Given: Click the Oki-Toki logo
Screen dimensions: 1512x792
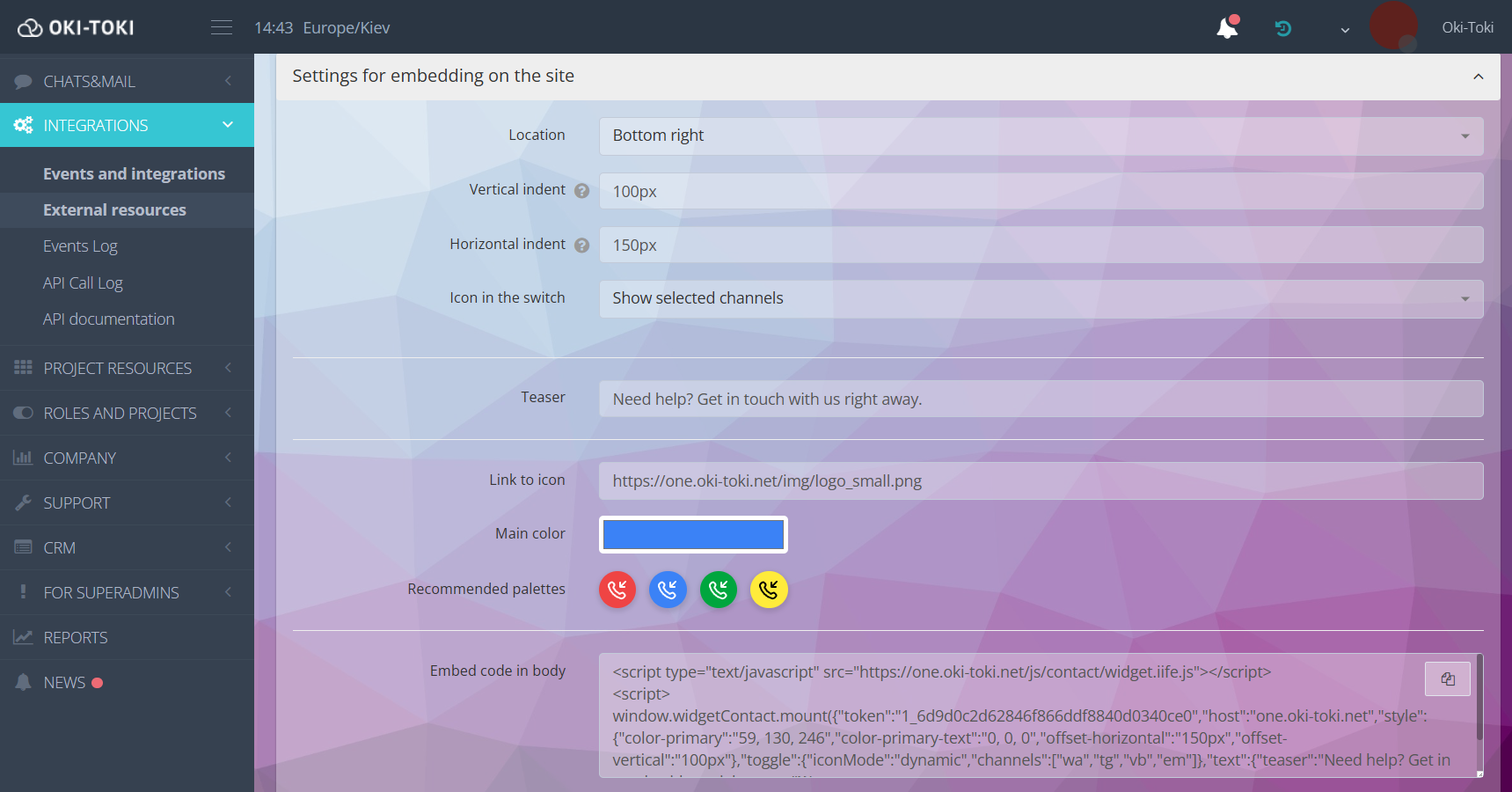Looking at the screenshot, I should tap(76, 26).
